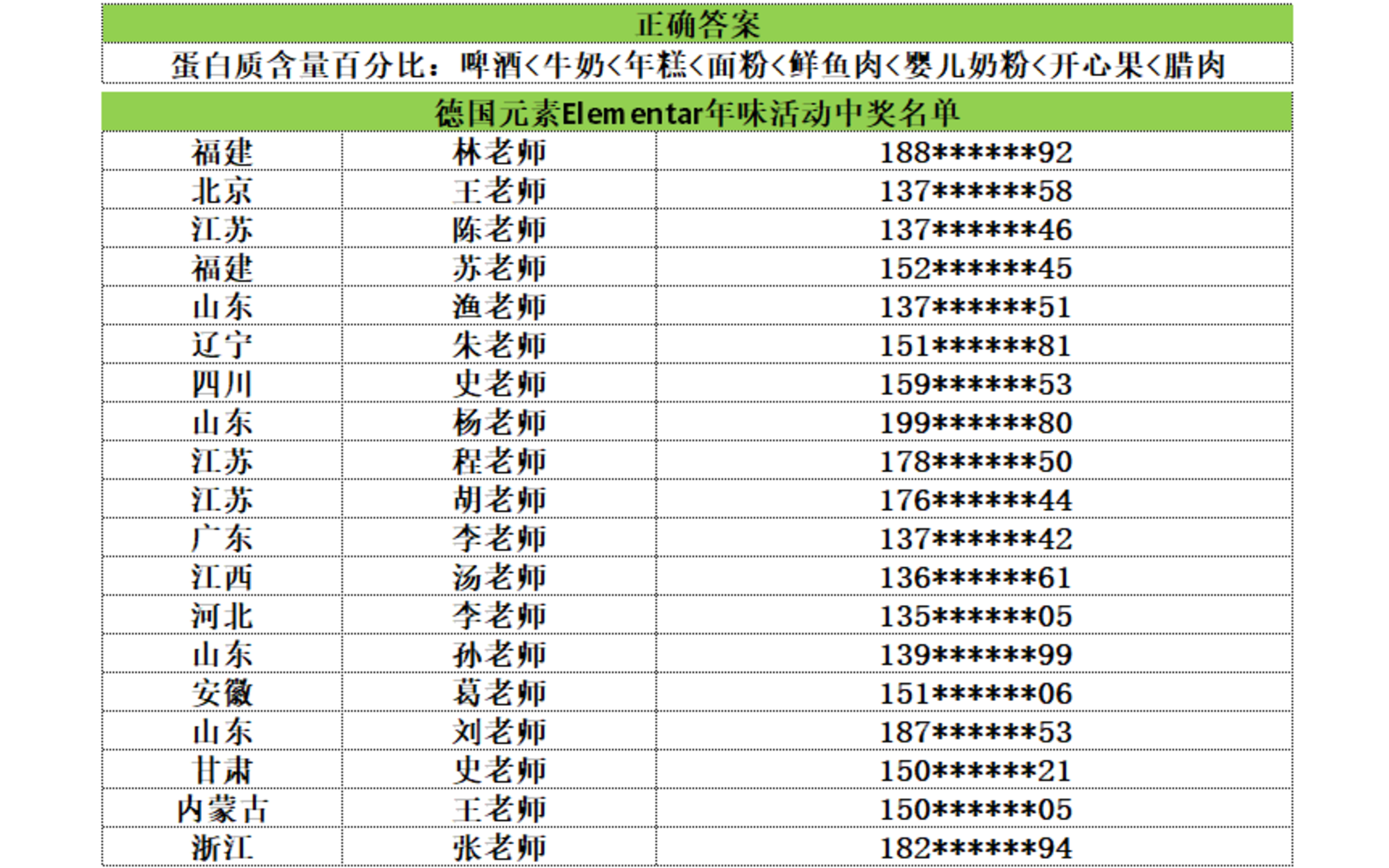Click phone number 137******42
Screen dimensions: 1389x868
[975, 539]
